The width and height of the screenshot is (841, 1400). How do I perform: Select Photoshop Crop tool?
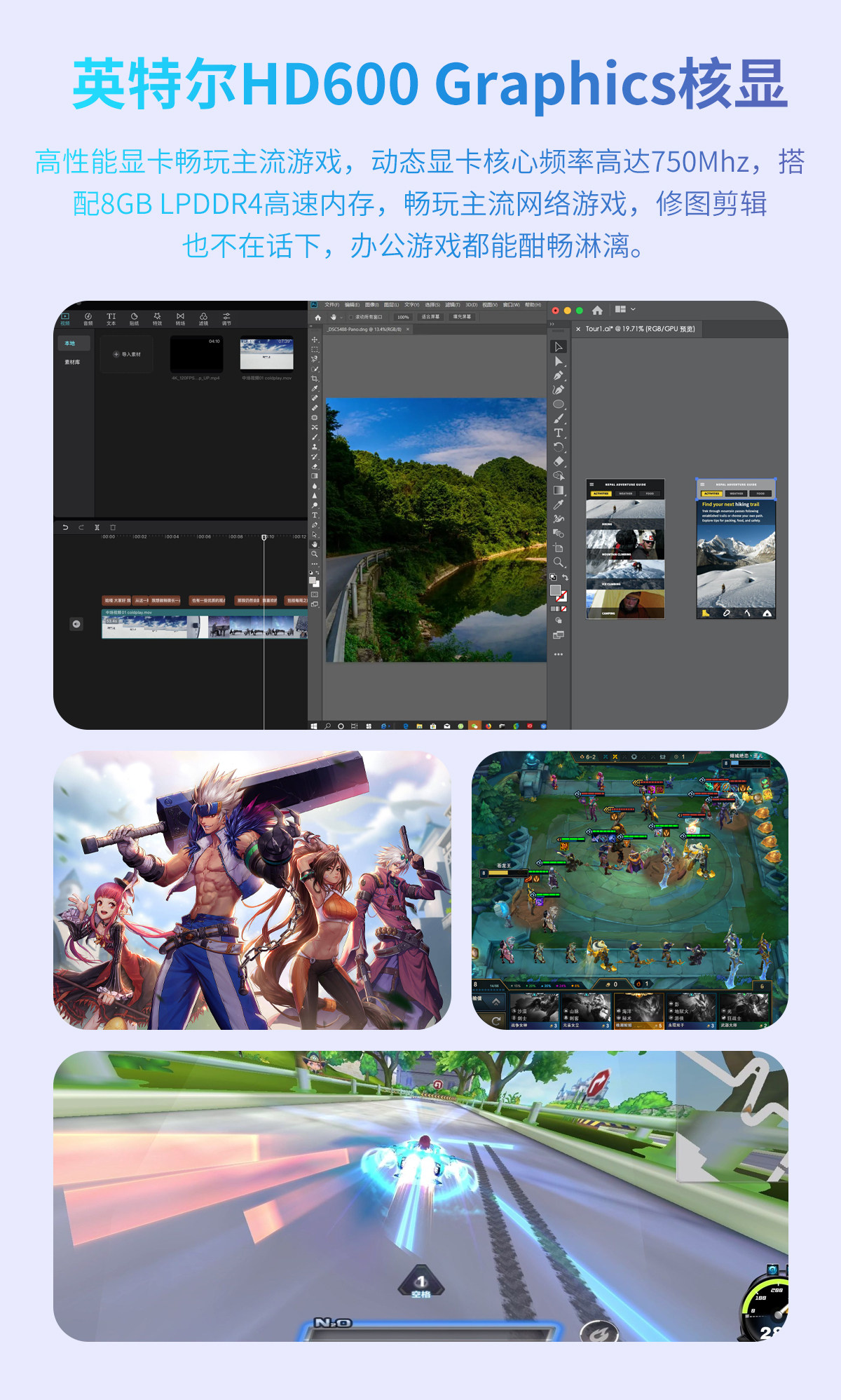[315, 379]
